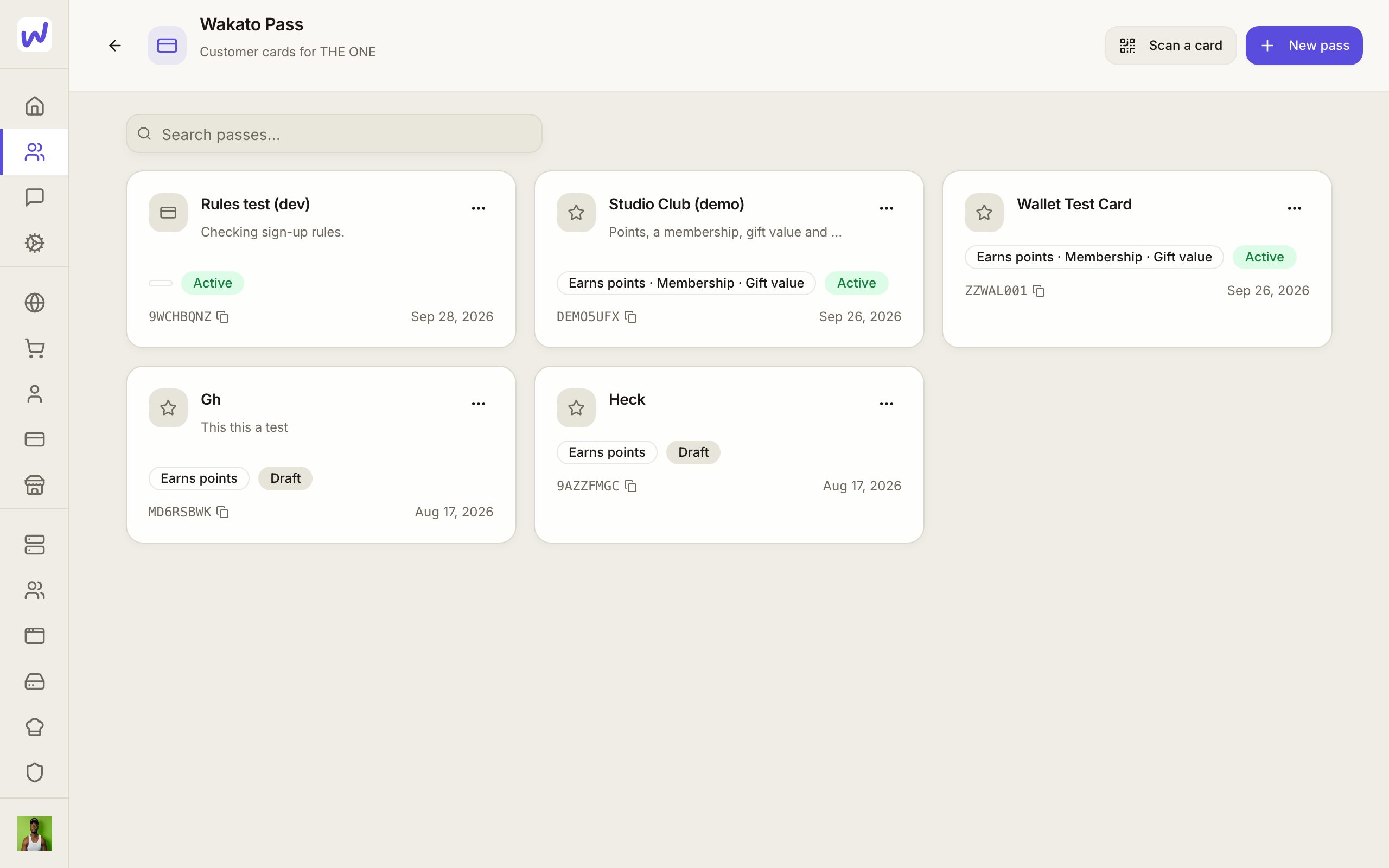Open the server stack sidebar icon
The height and width of the screenshot is (868, 1389).
click(34, 545)
